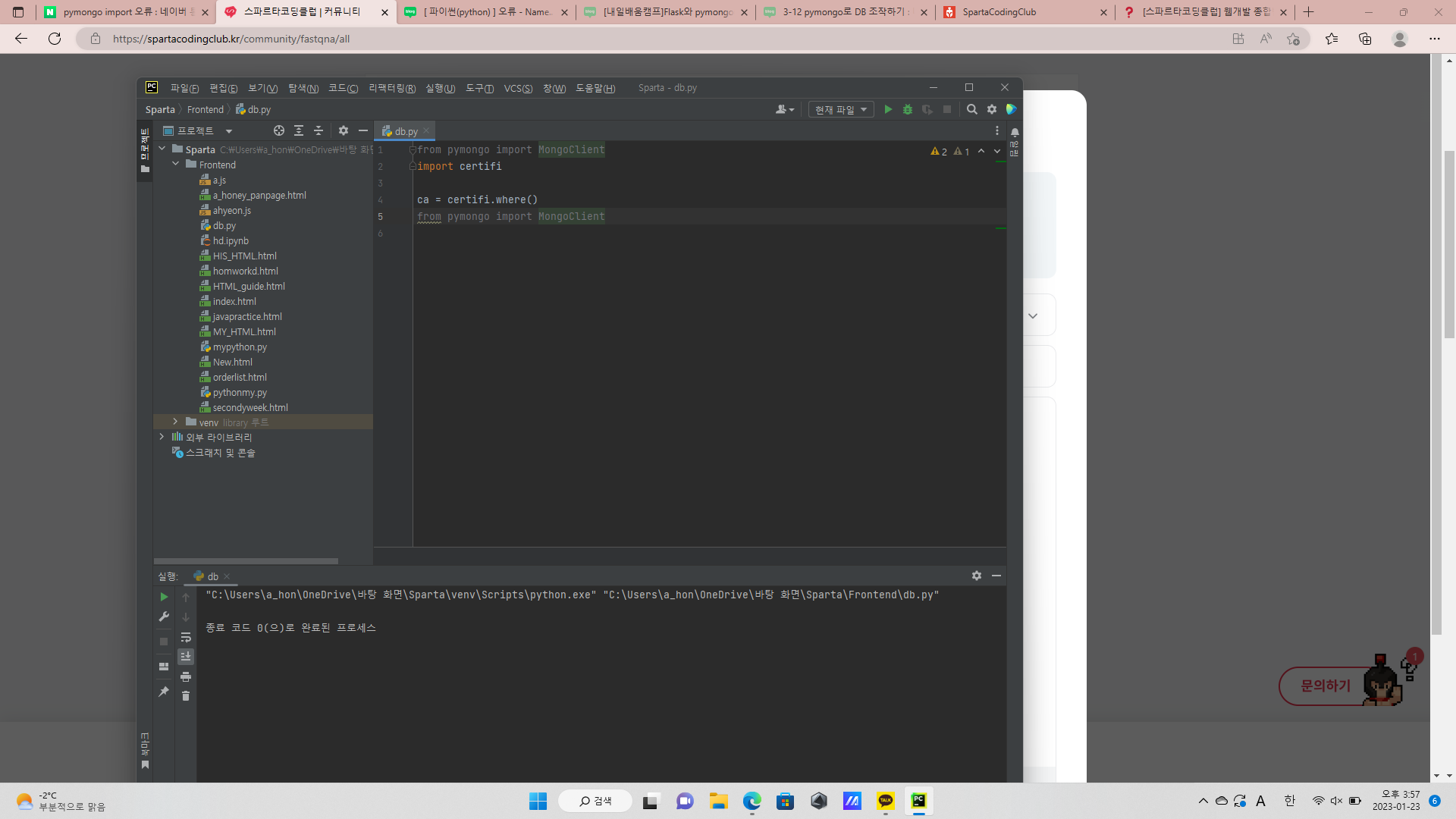This screenshot has height=819, width=1456.
Task: Click Frontend in the breadcrumb bar
Action: [206, 110]
